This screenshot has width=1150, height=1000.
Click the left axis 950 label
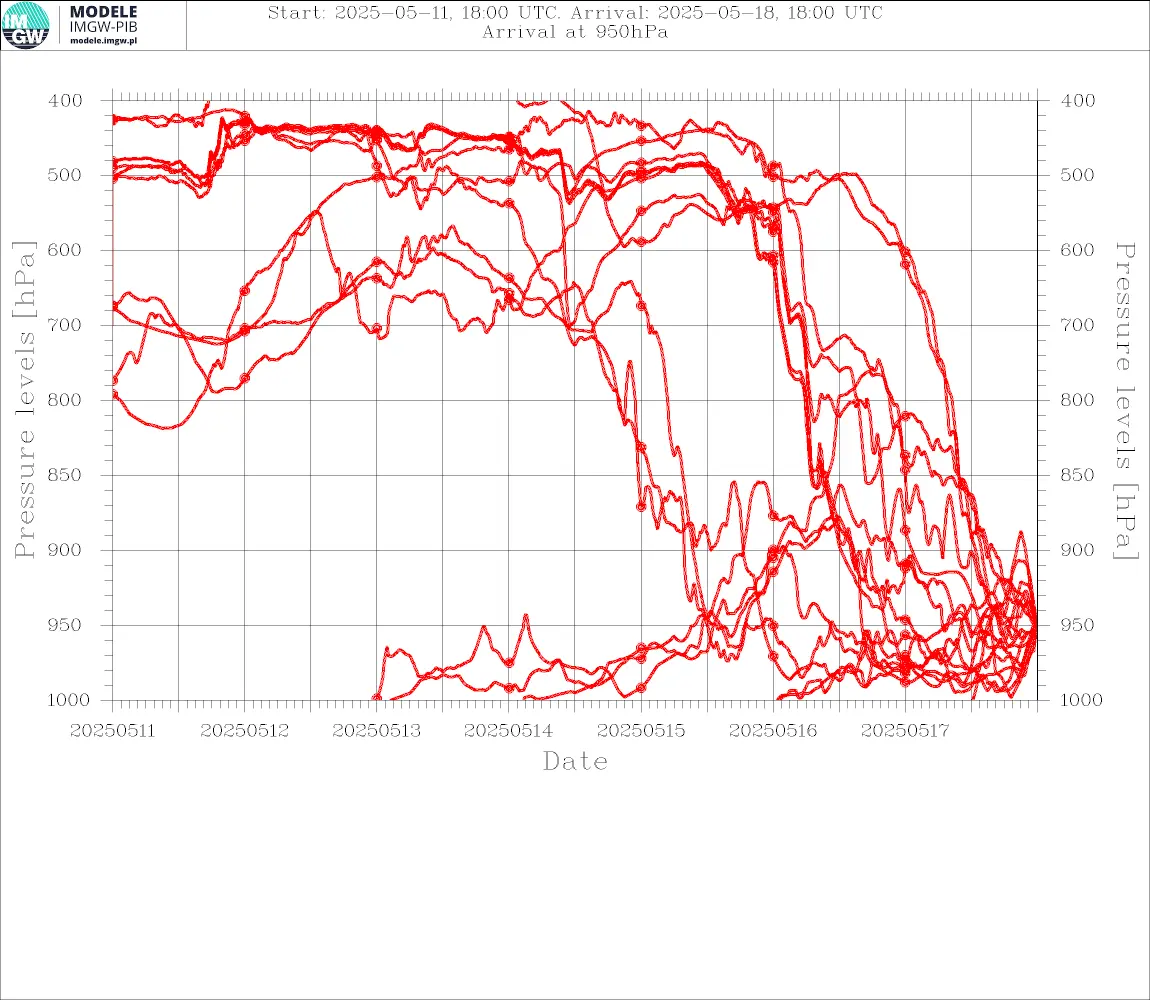click(65, 625)
